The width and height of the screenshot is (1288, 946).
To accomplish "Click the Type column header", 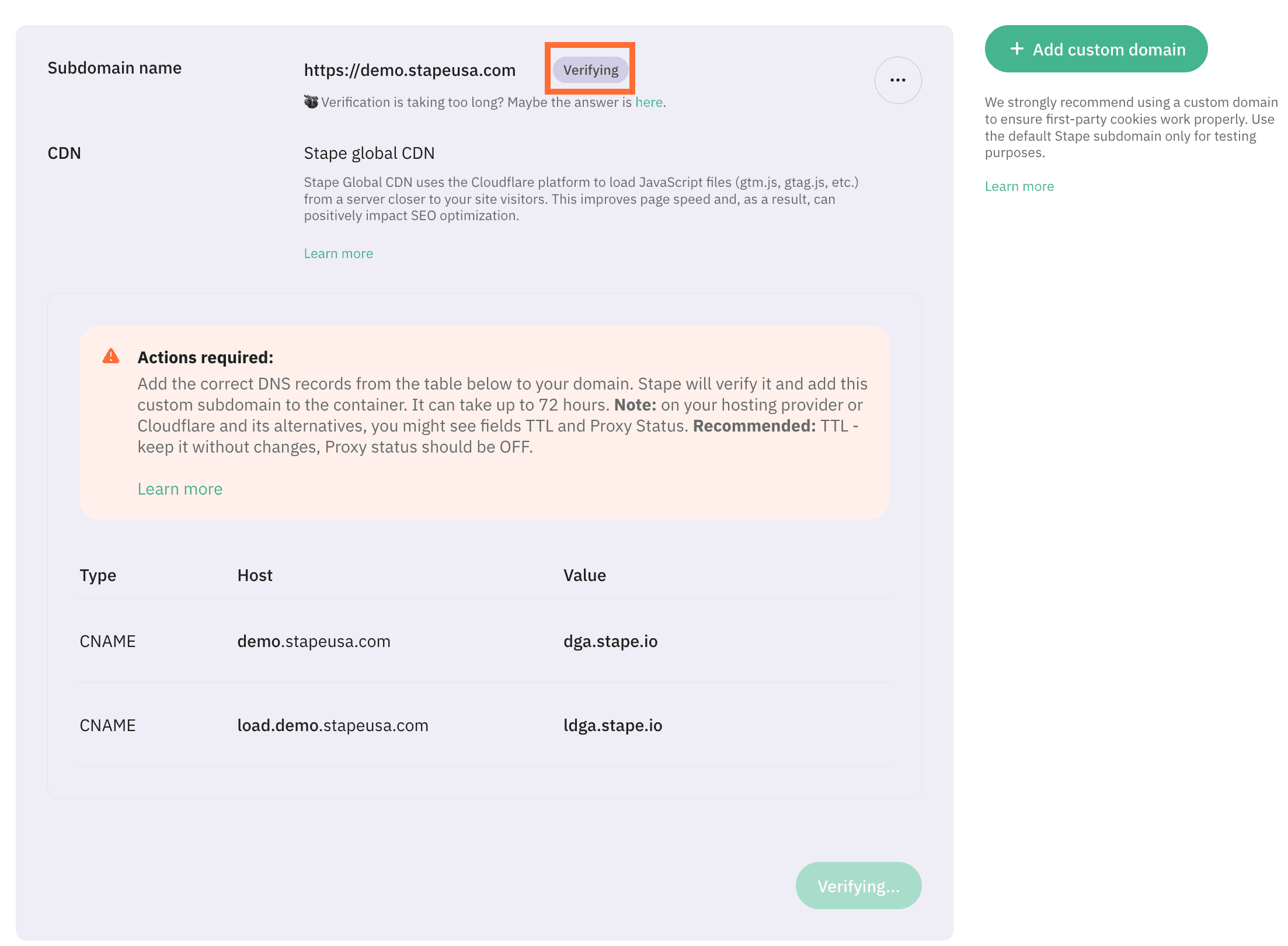I will click(x=98, y=575).
